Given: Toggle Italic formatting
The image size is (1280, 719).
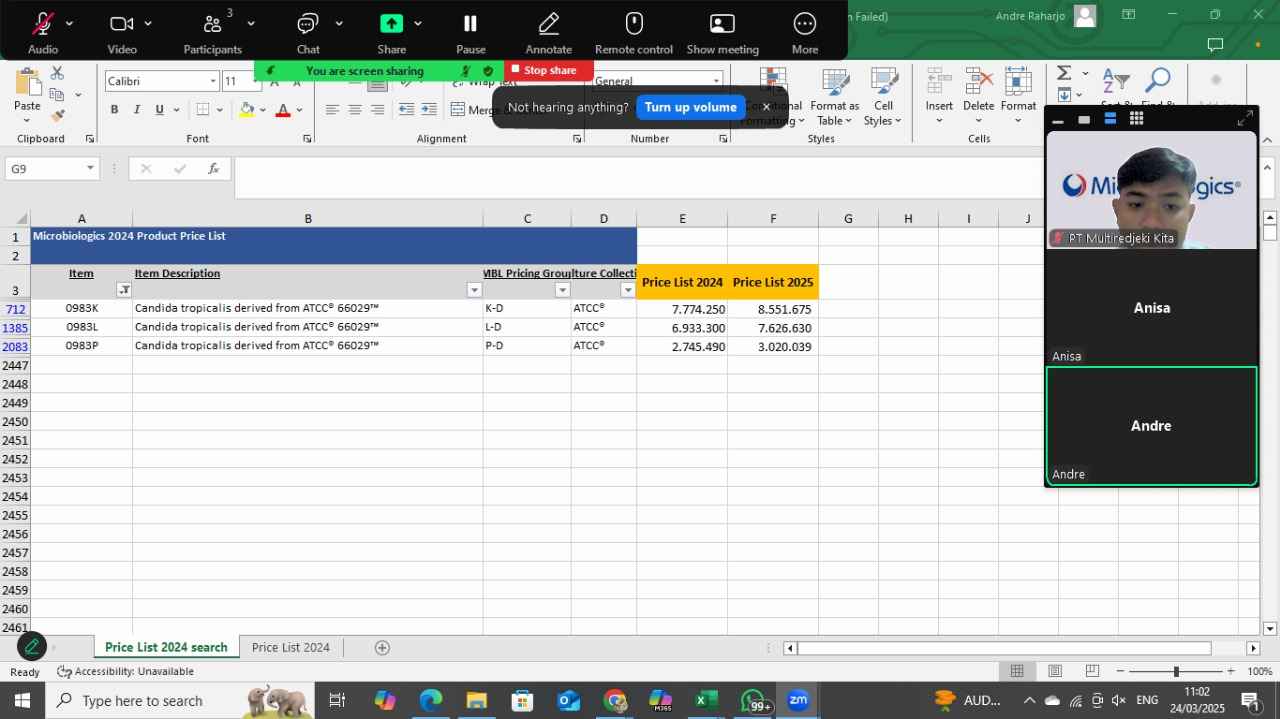Looking at the screenshot, I should click(137, 110).
